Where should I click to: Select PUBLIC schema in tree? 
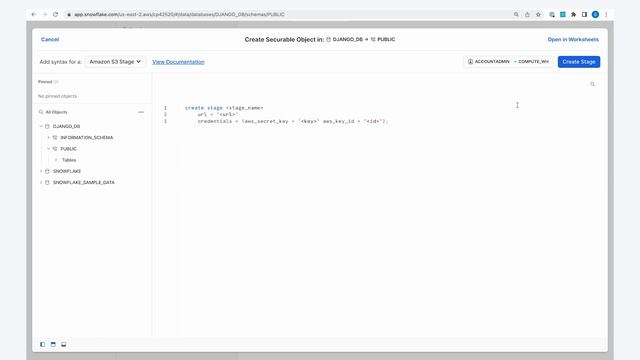coord(69,149)
